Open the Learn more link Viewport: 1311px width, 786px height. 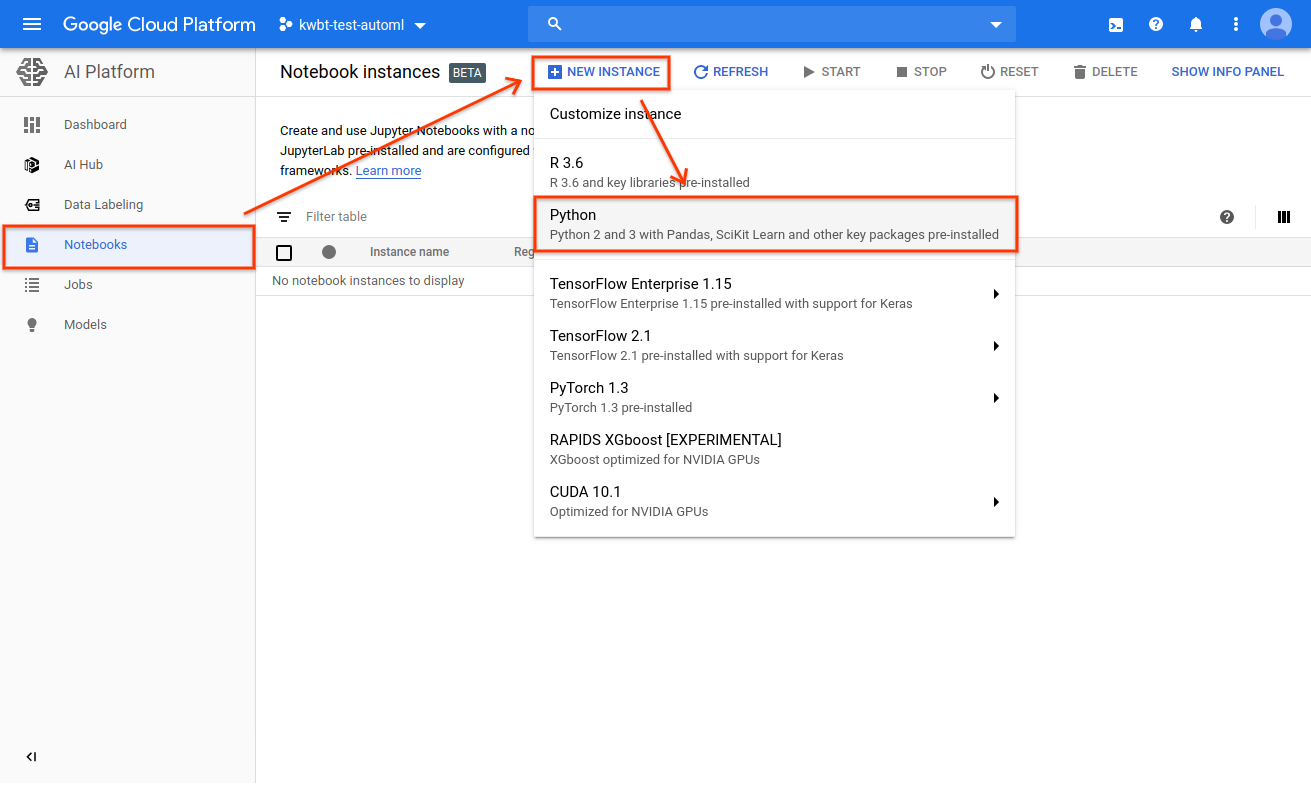click(388, 171)
